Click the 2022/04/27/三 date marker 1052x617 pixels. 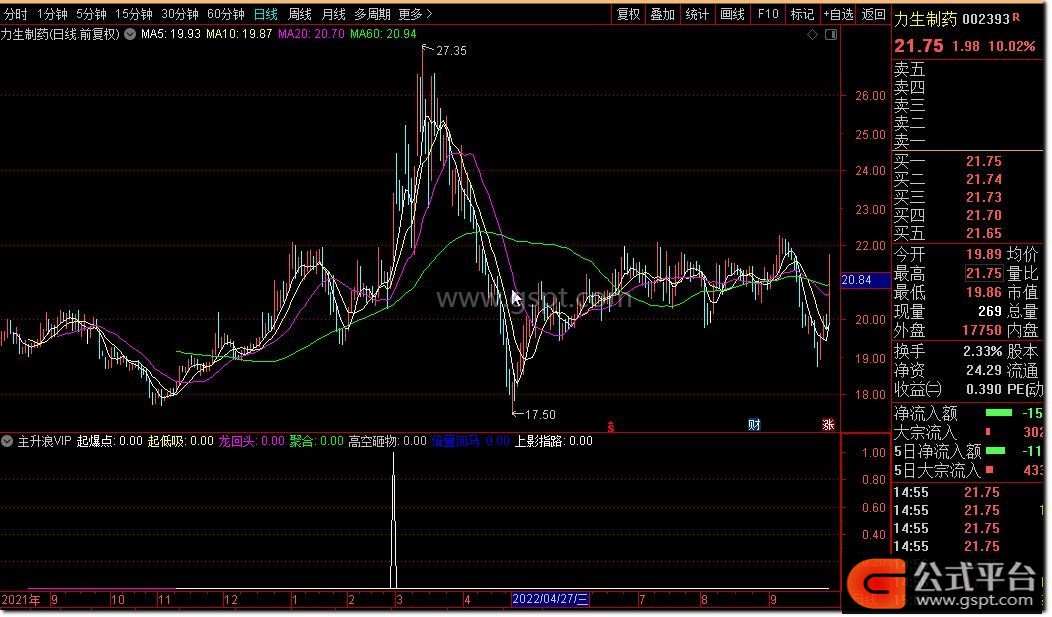tap(550, 599)
